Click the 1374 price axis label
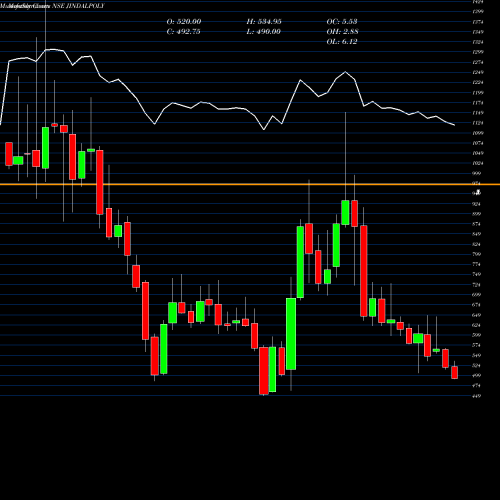The height and width of the screenshot is (500, 500). click(x=478, y=22)
